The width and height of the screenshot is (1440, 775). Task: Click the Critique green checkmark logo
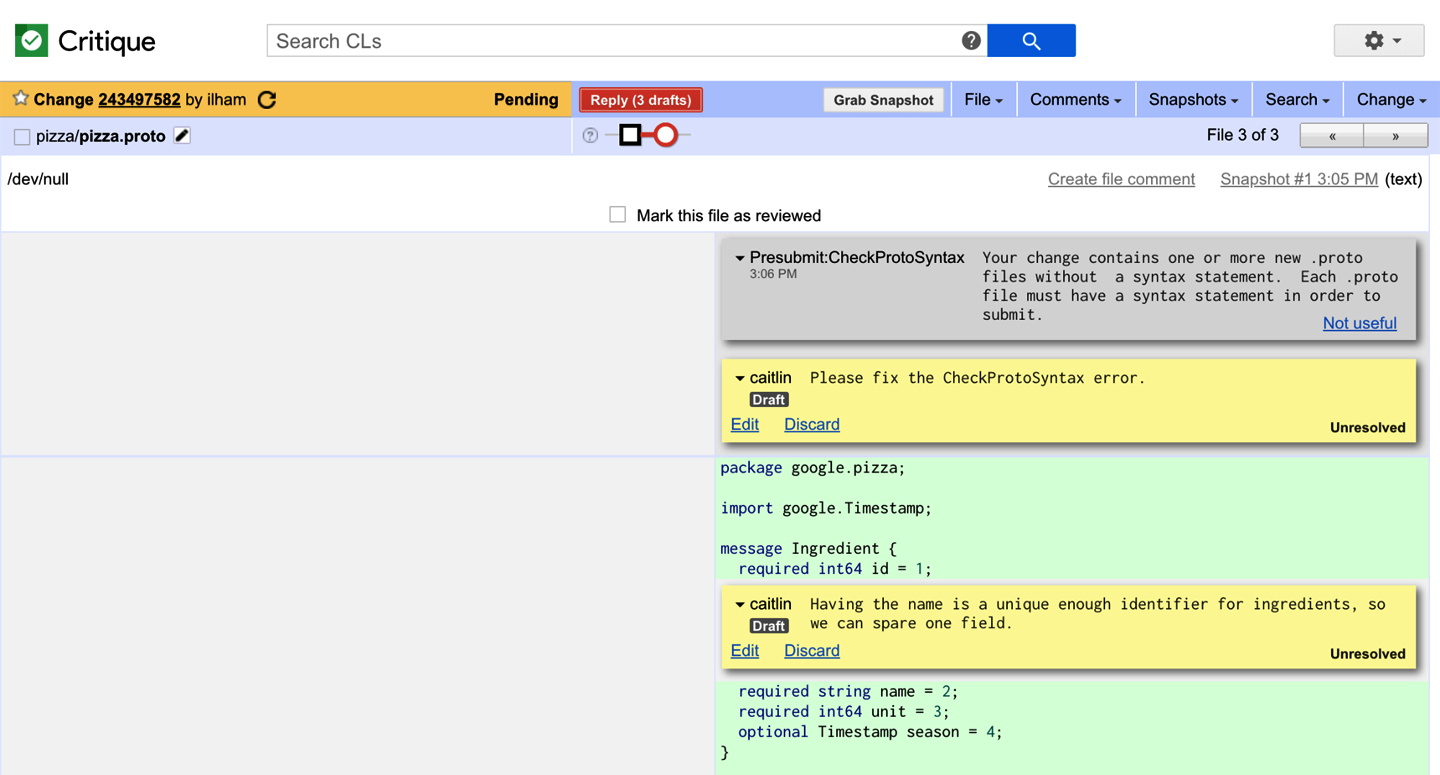point(32,41)
